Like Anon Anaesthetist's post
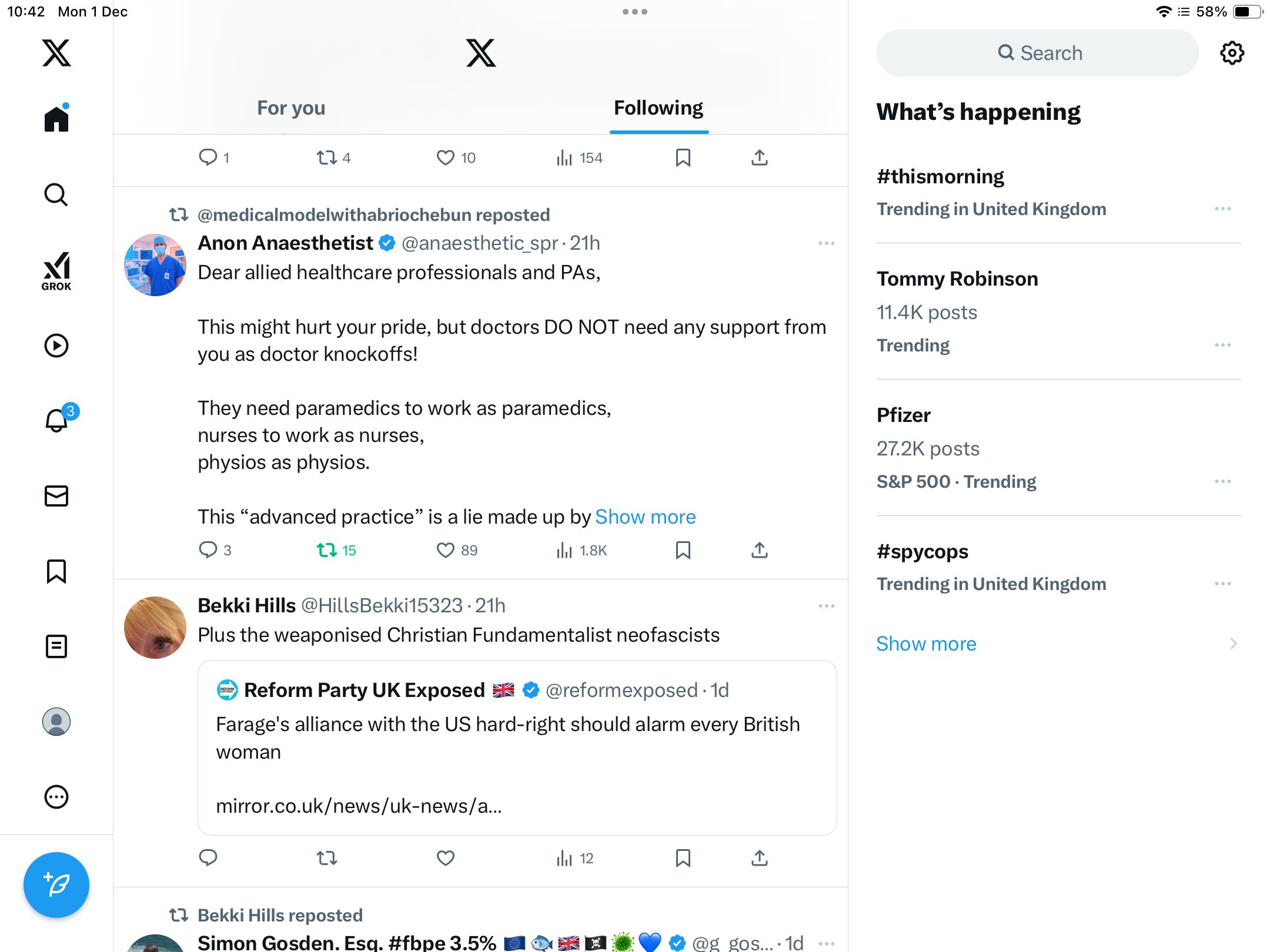 pos(446,550)
